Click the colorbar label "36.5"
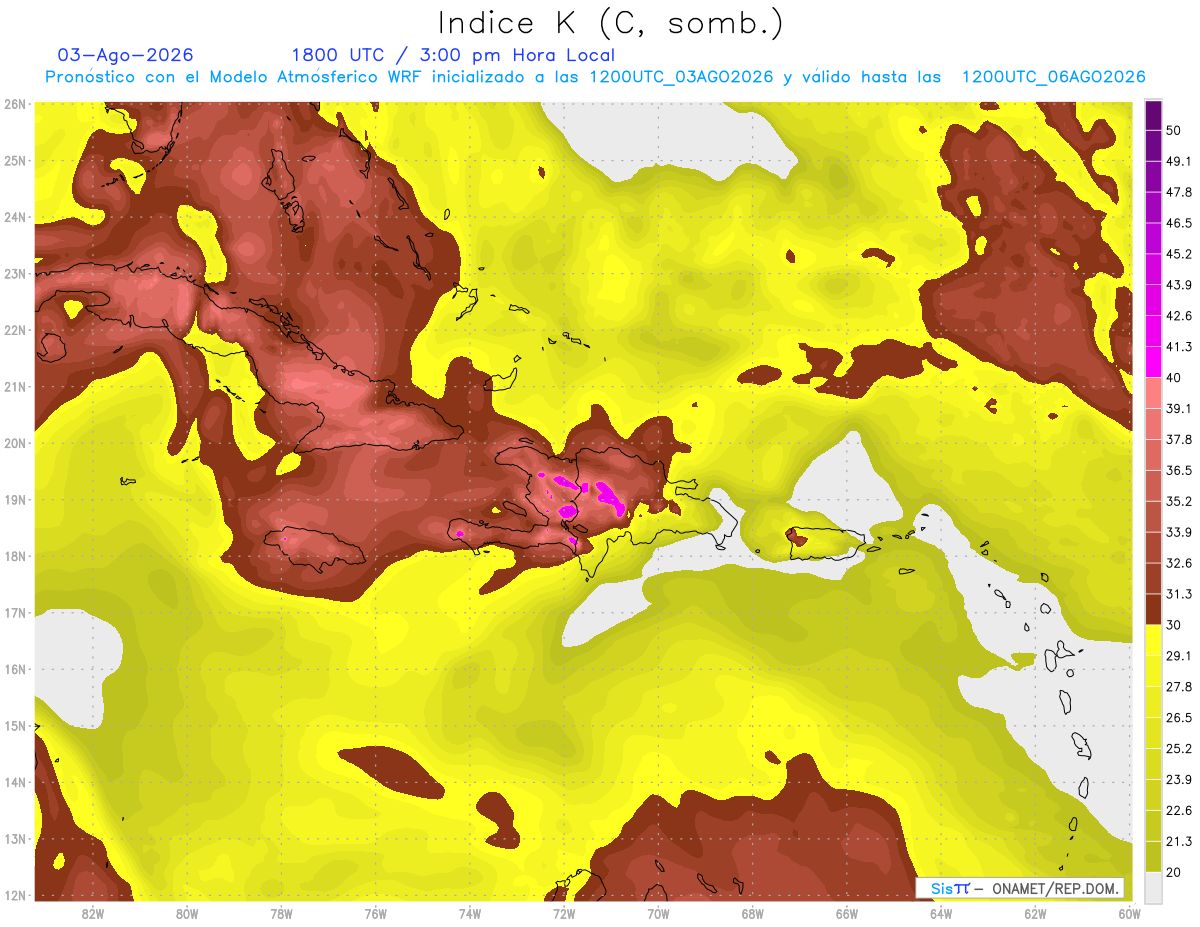Image resolution: width=1200 pixels, height=927 pixels. [1179, 470]
